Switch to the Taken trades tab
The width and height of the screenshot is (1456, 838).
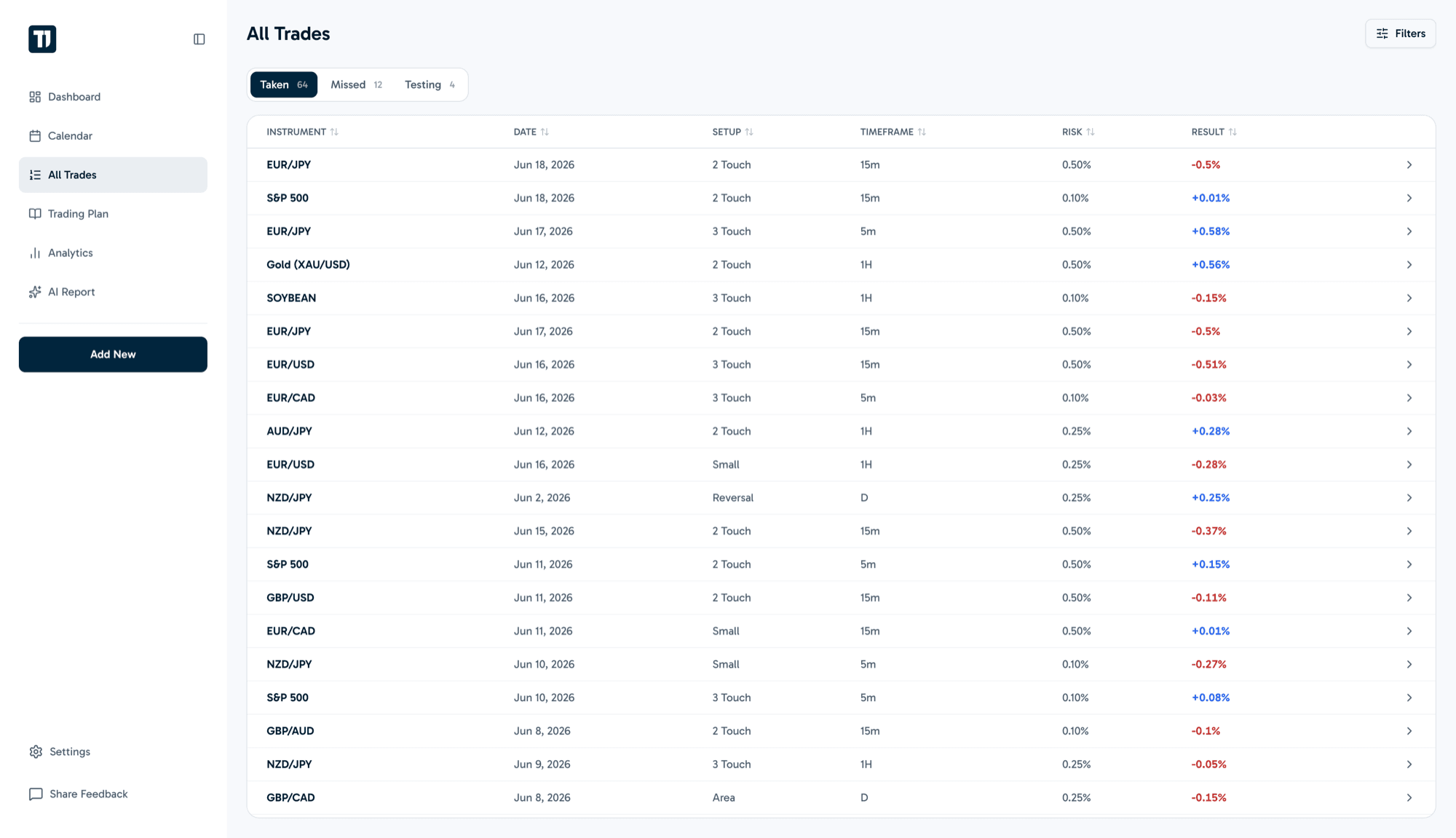coord(284,84)
